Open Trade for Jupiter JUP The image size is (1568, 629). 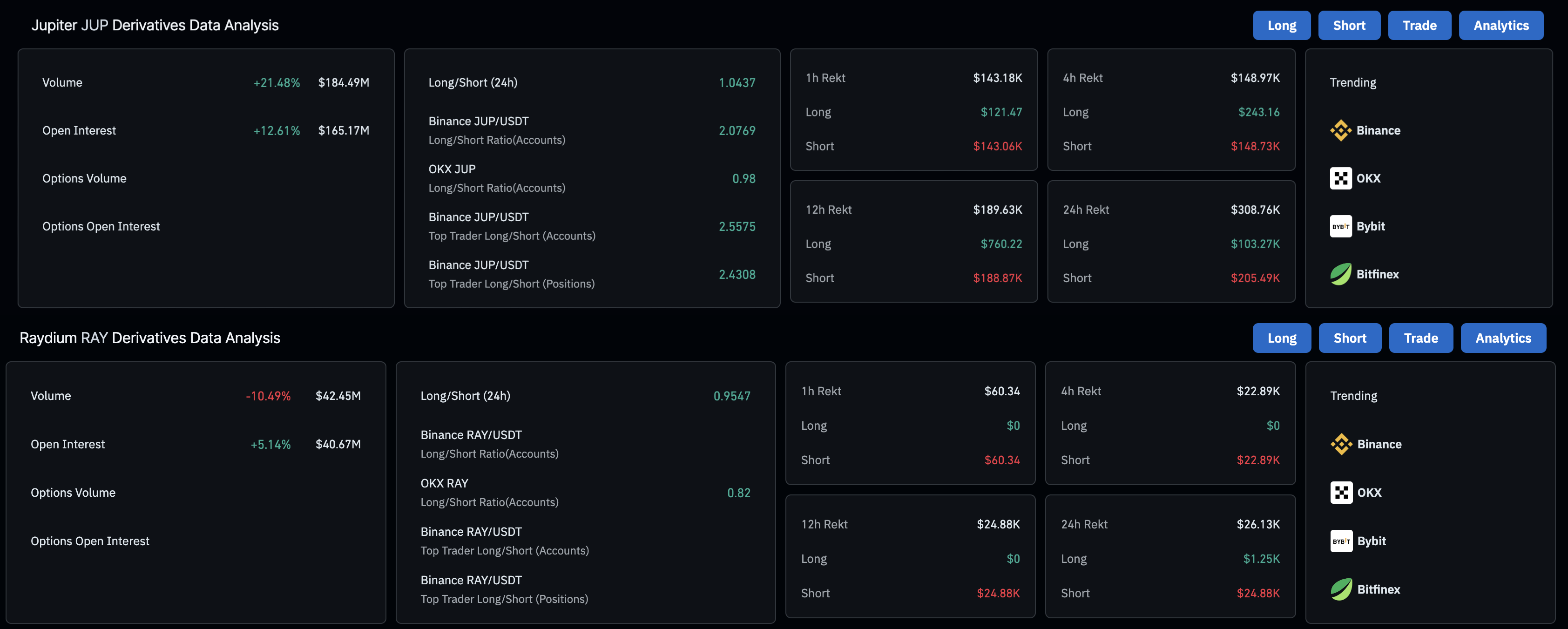pos(1419,26)
